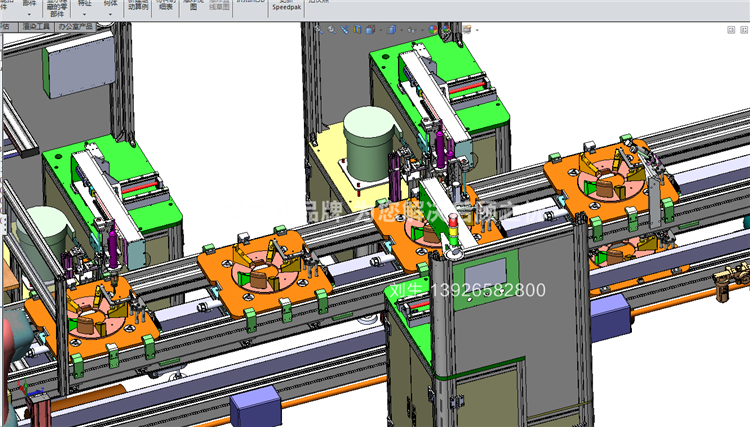Click 显示隐藏的零部件 ribbon button
Viewport: 750px width, 427px height.
[x=57, y=8]
